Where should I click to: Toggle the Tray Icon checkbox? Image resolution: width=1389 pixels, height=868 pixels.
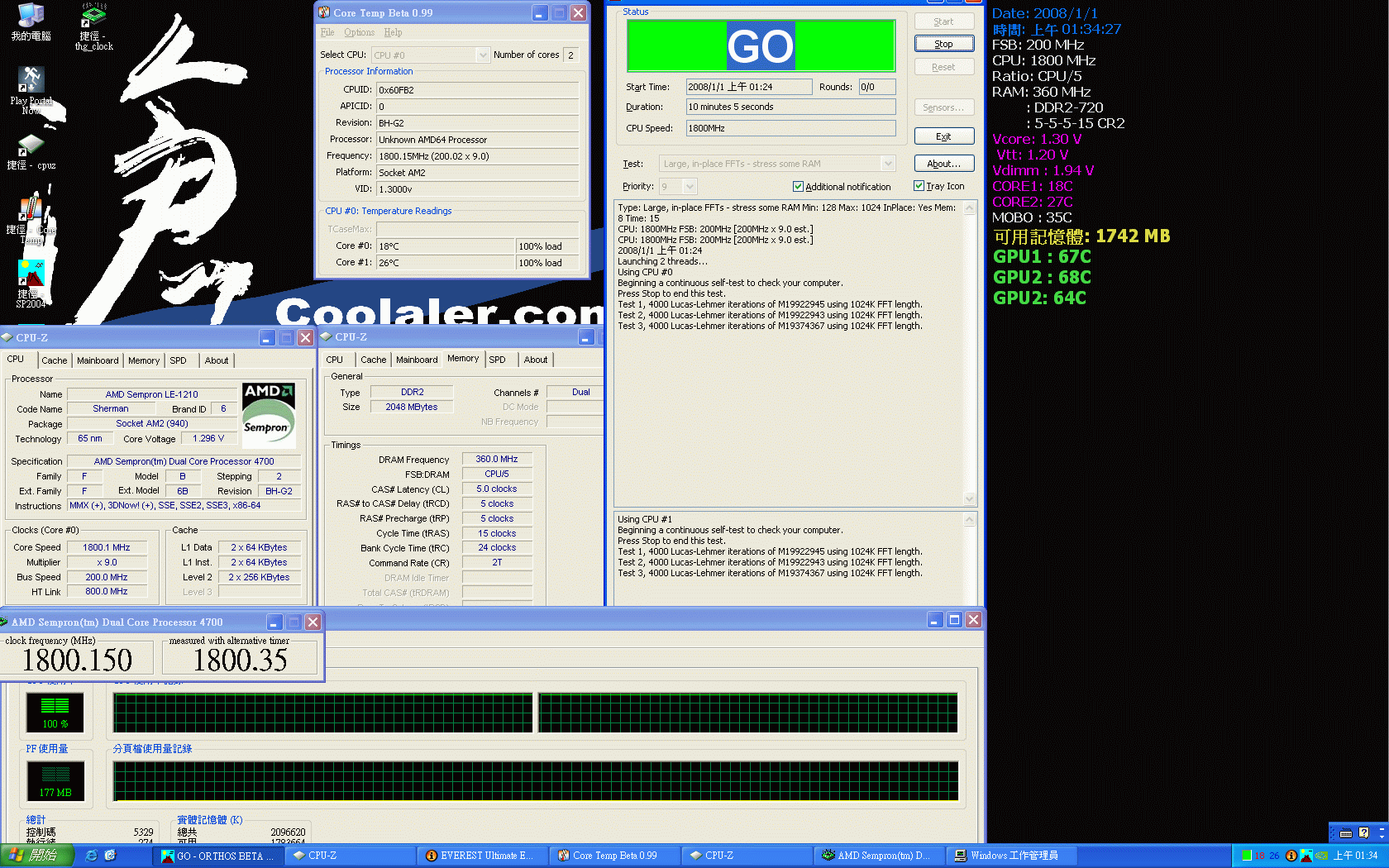(919, 186)
